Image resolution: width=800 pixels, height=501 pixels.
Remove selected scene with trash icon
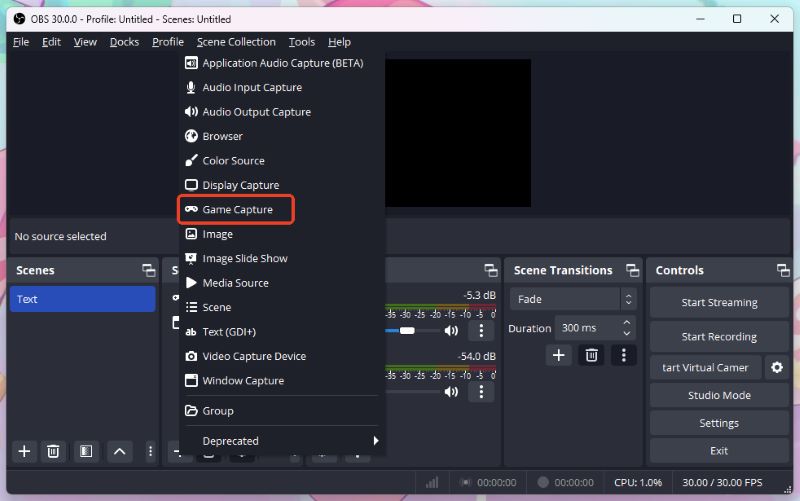pos(53,452)
